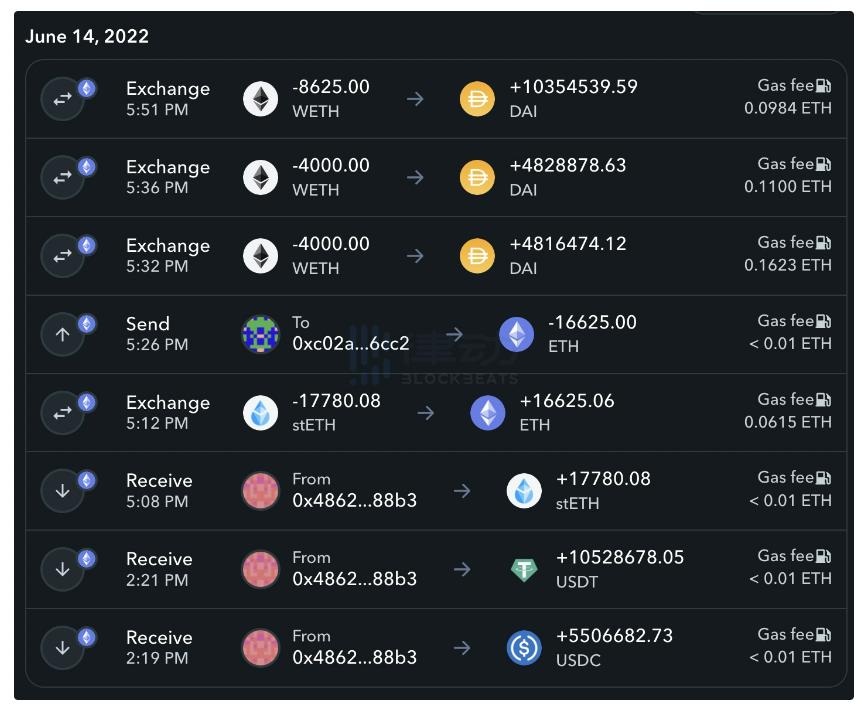The height and width of the screenshot is (712, 862).
Task: Click the exchange icon for 5:51 PM transaction
Action: tap(62, 99)
